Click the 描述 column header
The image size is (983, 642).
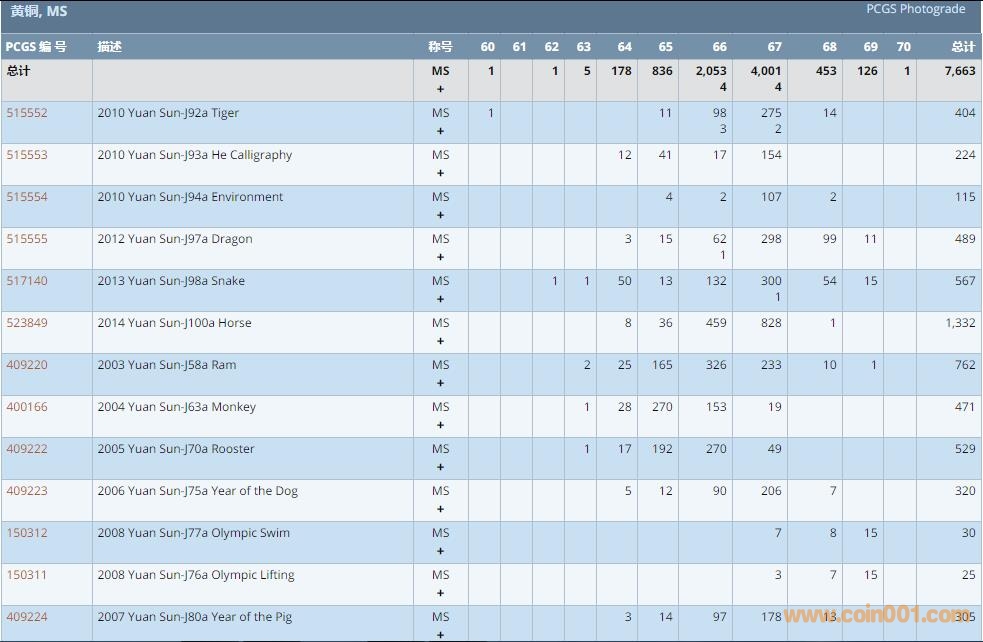109,47
